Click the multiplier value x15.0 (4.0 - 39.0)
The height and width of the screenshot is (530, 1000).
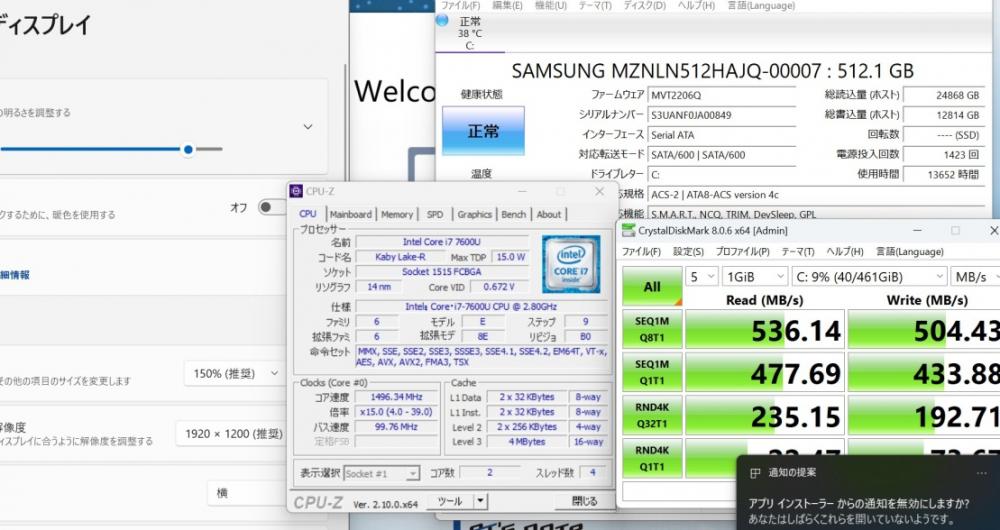pos(395,412)
